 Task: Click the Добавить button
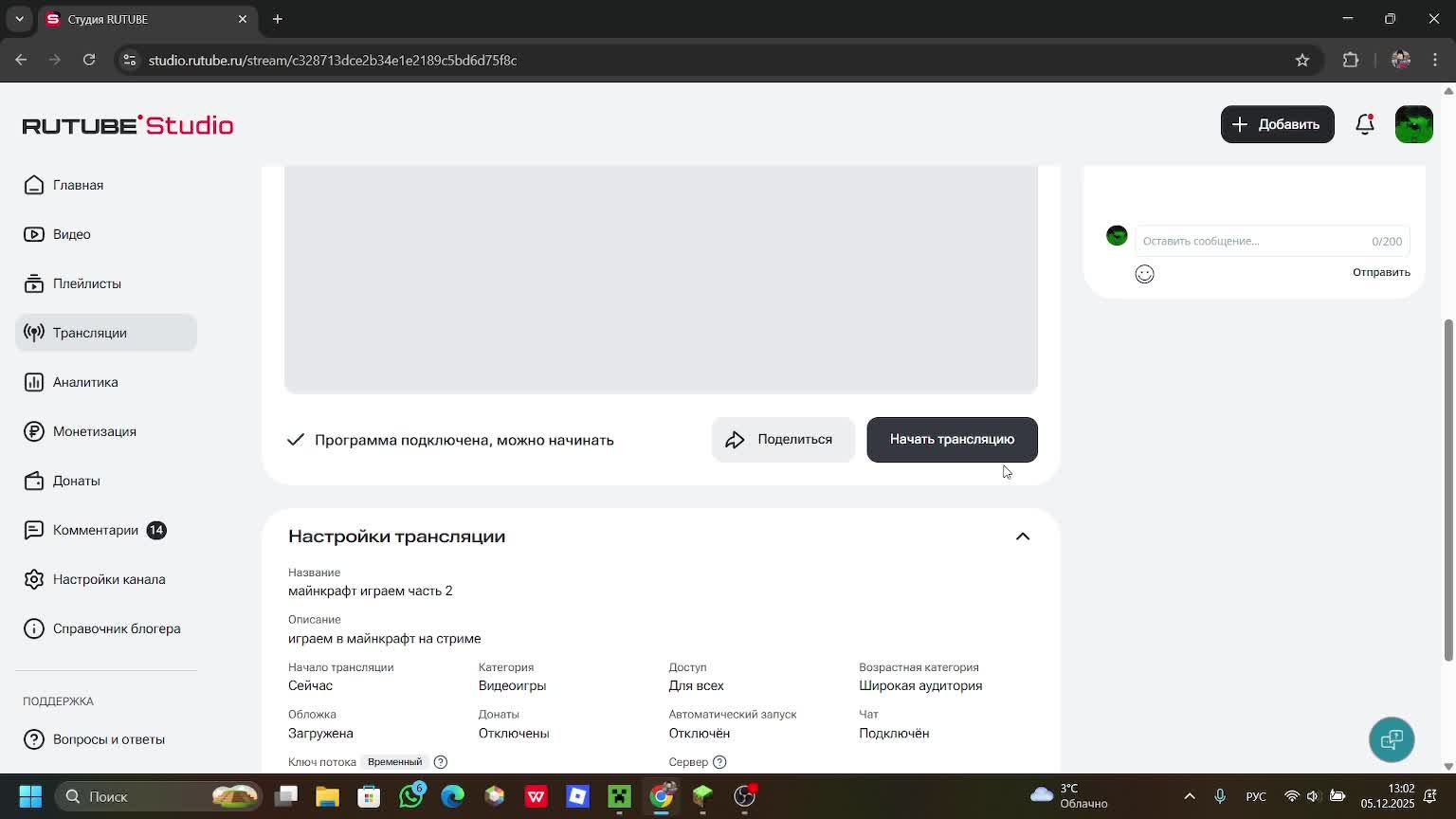tap(1277, 124)
